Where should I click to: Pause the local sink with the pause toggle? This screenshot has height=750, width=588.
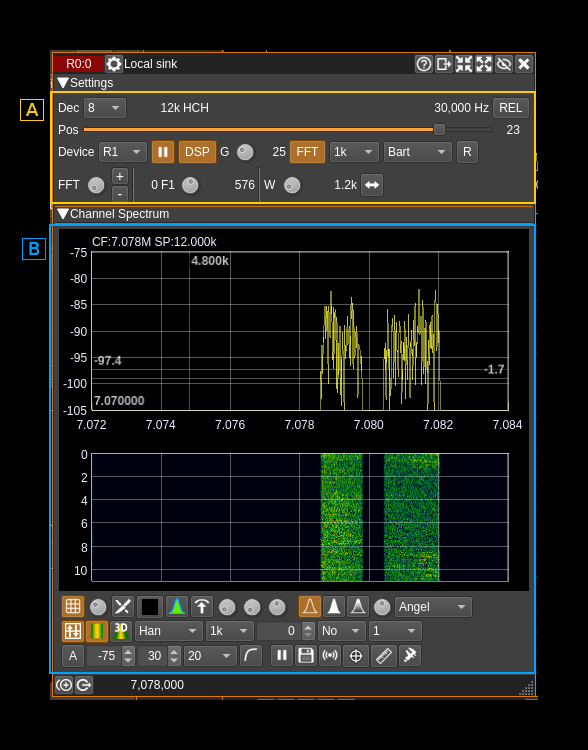point(163,152)
